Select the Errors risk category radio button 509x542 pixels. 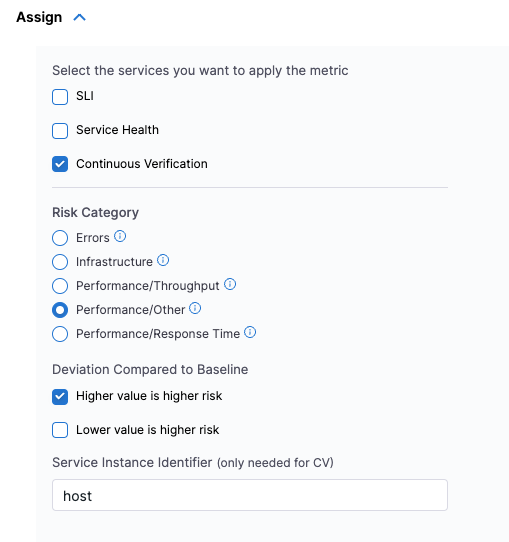pos(60,238)
